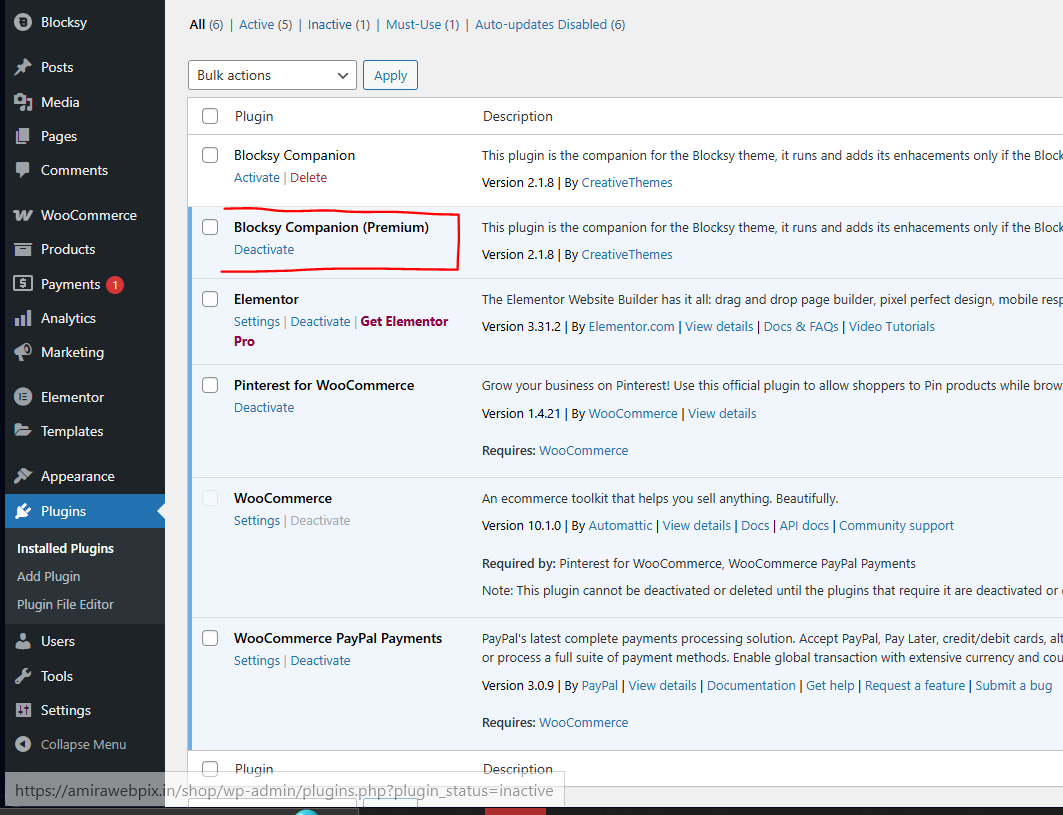Tick the WooCommerce PayPal Payments checkbox
This screenshot has width=1063, height=815.
[x=210, y=638]
